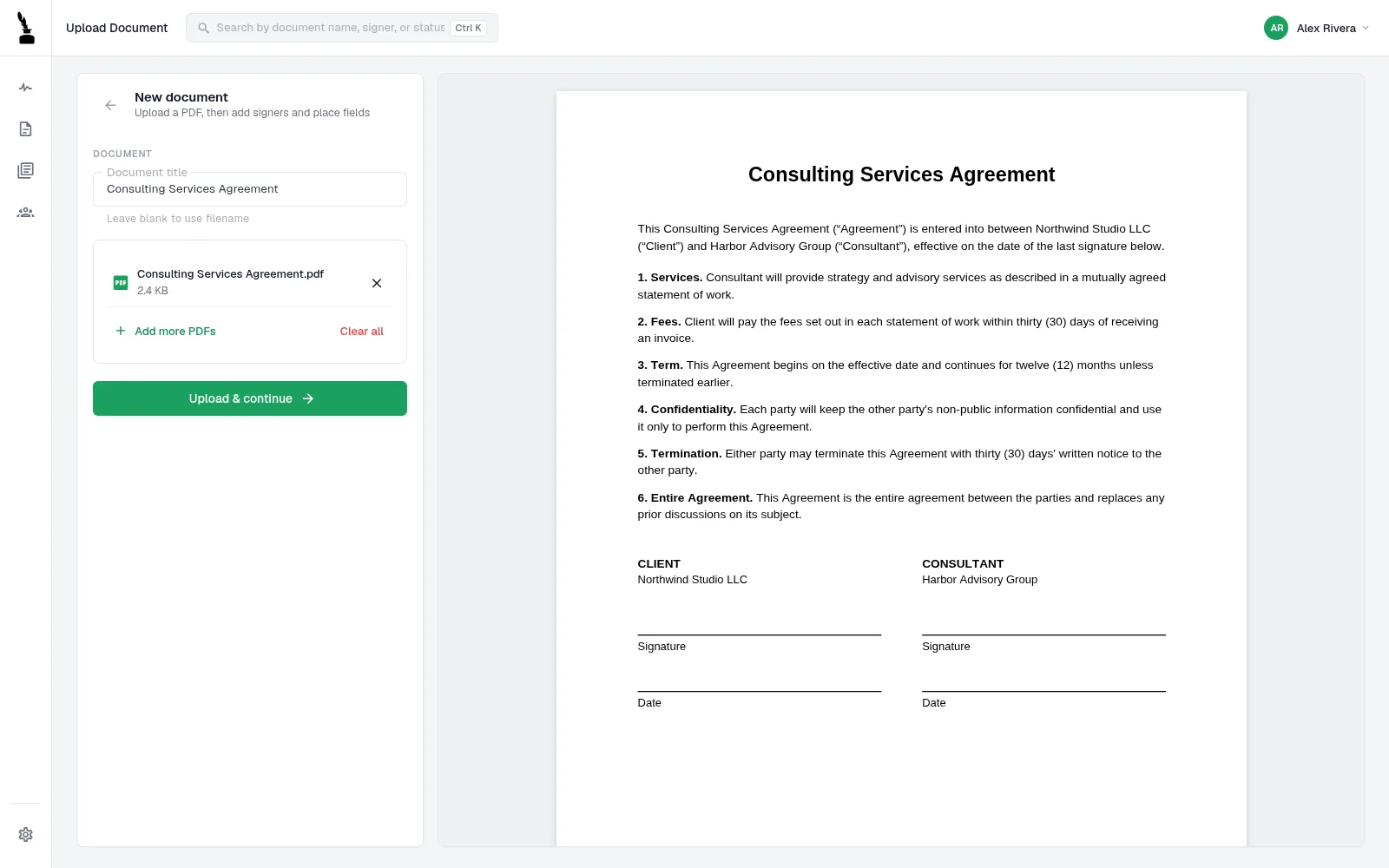Open the activity pulse sidebar icon
The height and width of the screenshot is (868, 1389).
coord(26,88)
